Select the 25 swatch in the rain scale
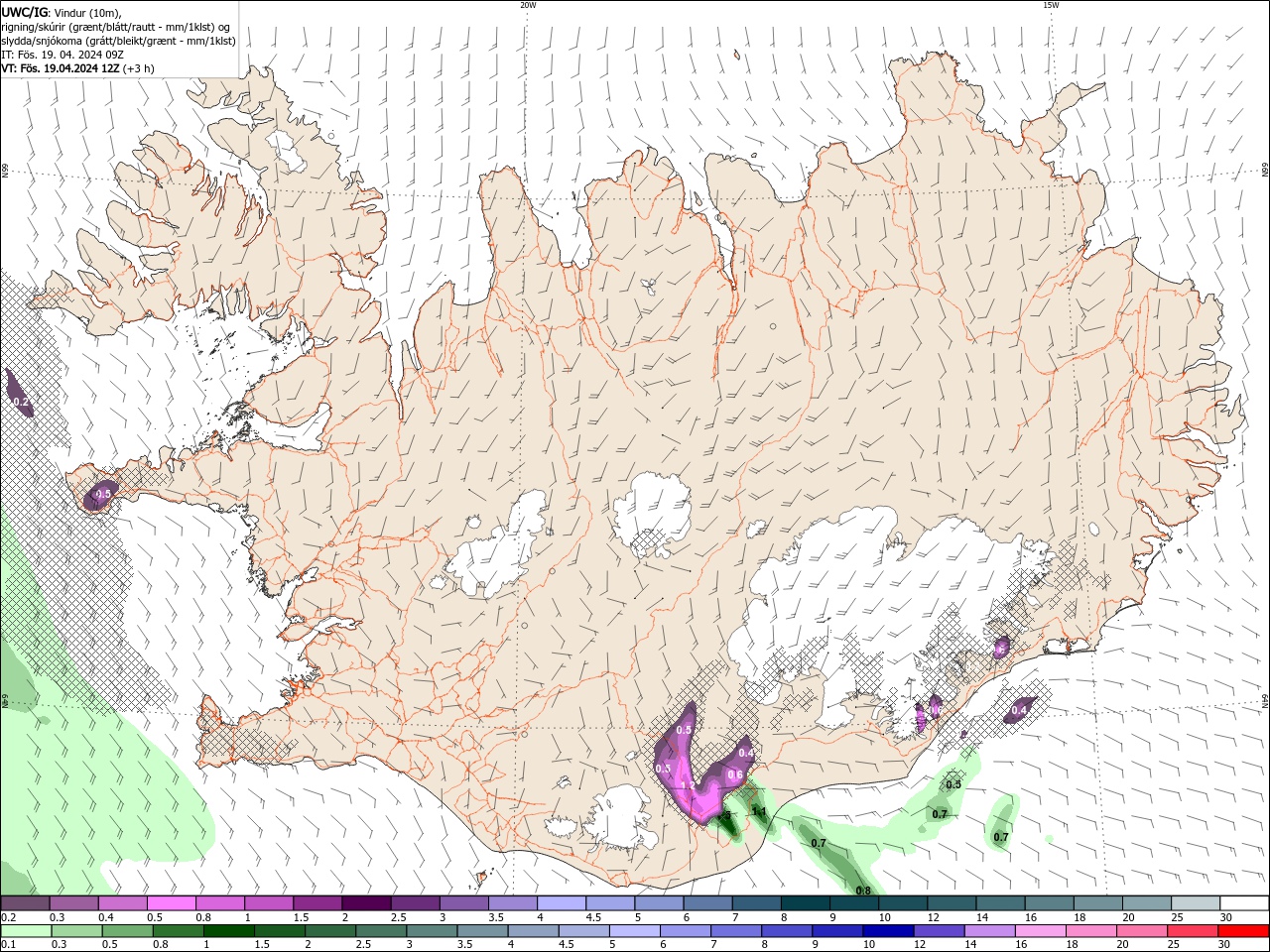 click(x=1193, y=931)
